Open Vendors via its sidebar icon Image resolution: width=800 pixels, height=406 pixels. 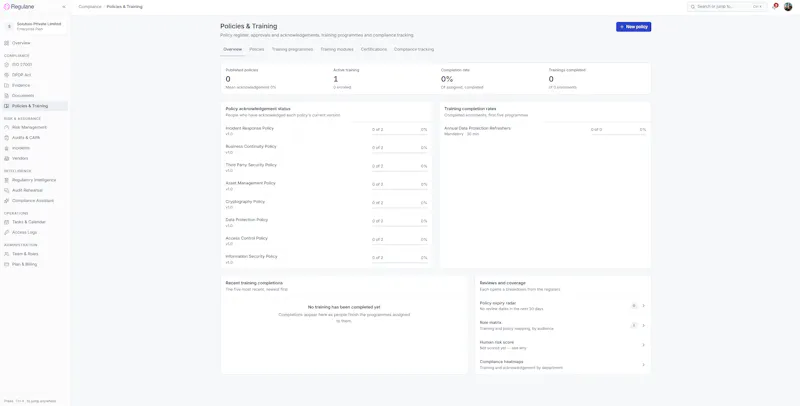[x=7, y=159]
